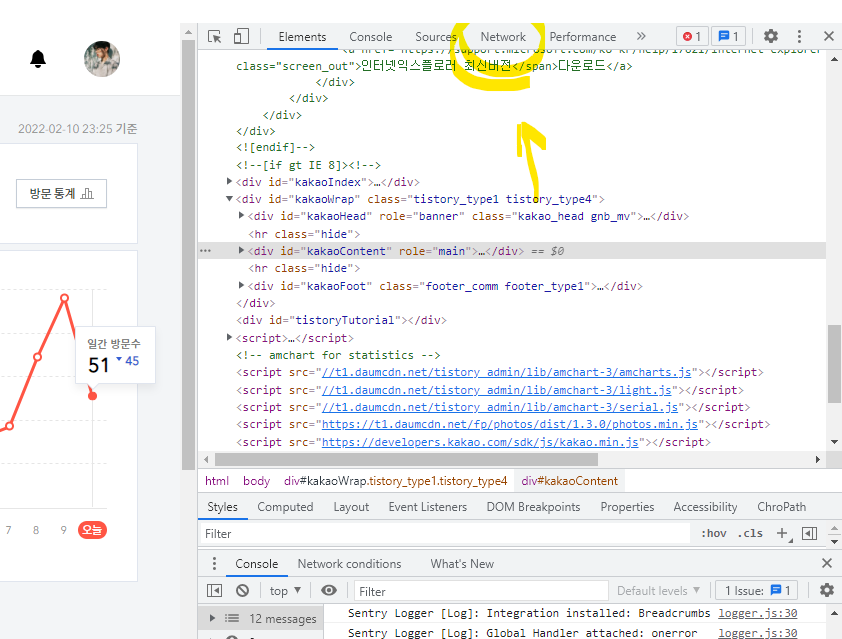Open the top JavaScript context dropdown
This screenshot has height=639, width=842.
[x=285, y=591]
